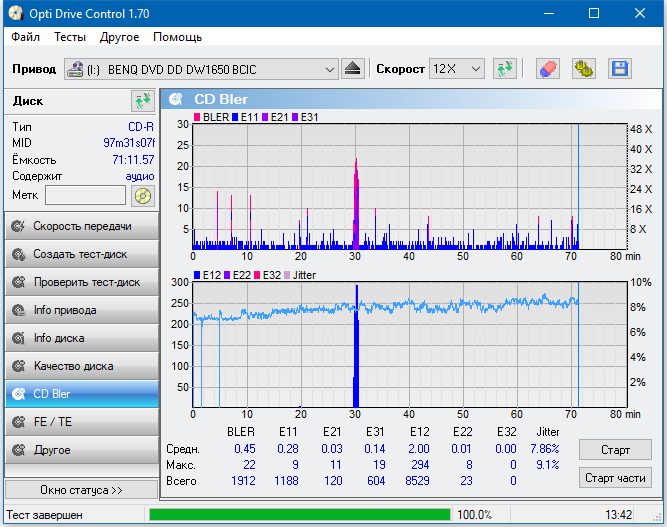This screenshot has height=527, width=667.
Task: Save results using the floppy disk icon
Action: pos(619,69)
